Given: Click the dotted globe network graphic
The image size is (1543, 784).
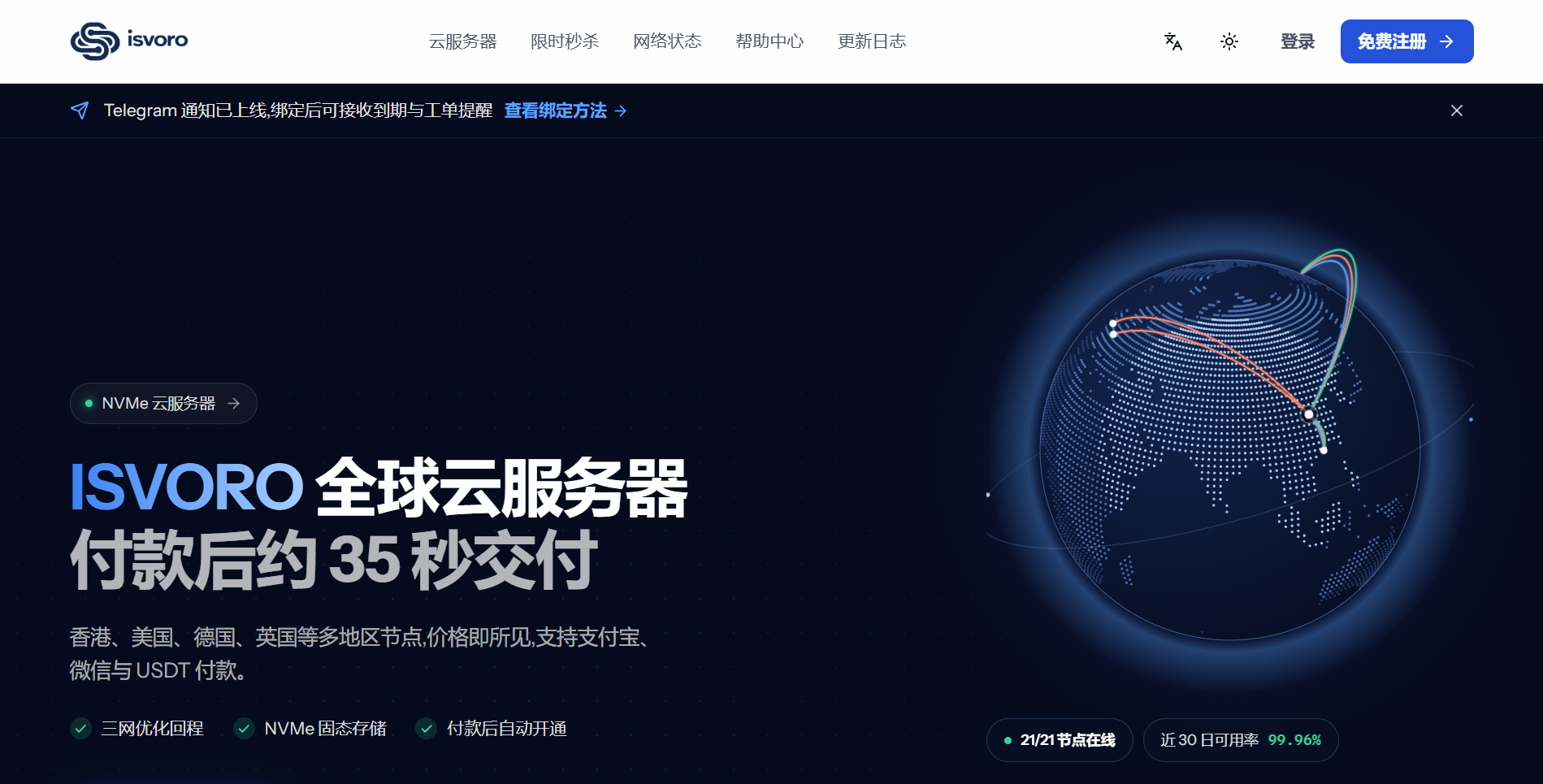Looking at the screenshot, I should coord(1230,449).
